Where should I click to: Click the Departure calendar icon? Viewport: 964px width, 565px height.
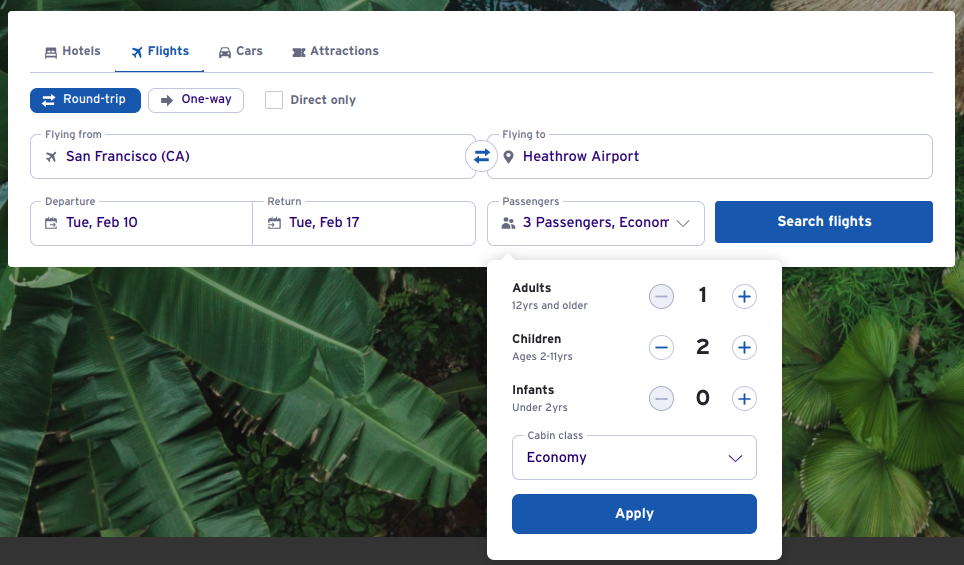tap(51, 223)
